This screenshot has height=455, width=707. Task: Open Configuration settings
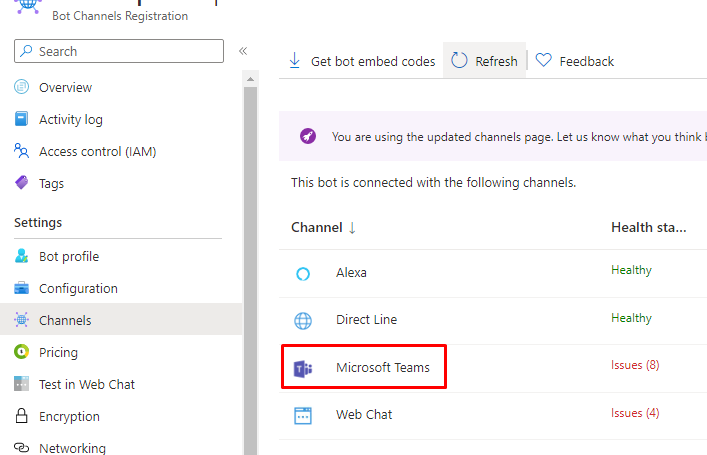tap(78, 289)
